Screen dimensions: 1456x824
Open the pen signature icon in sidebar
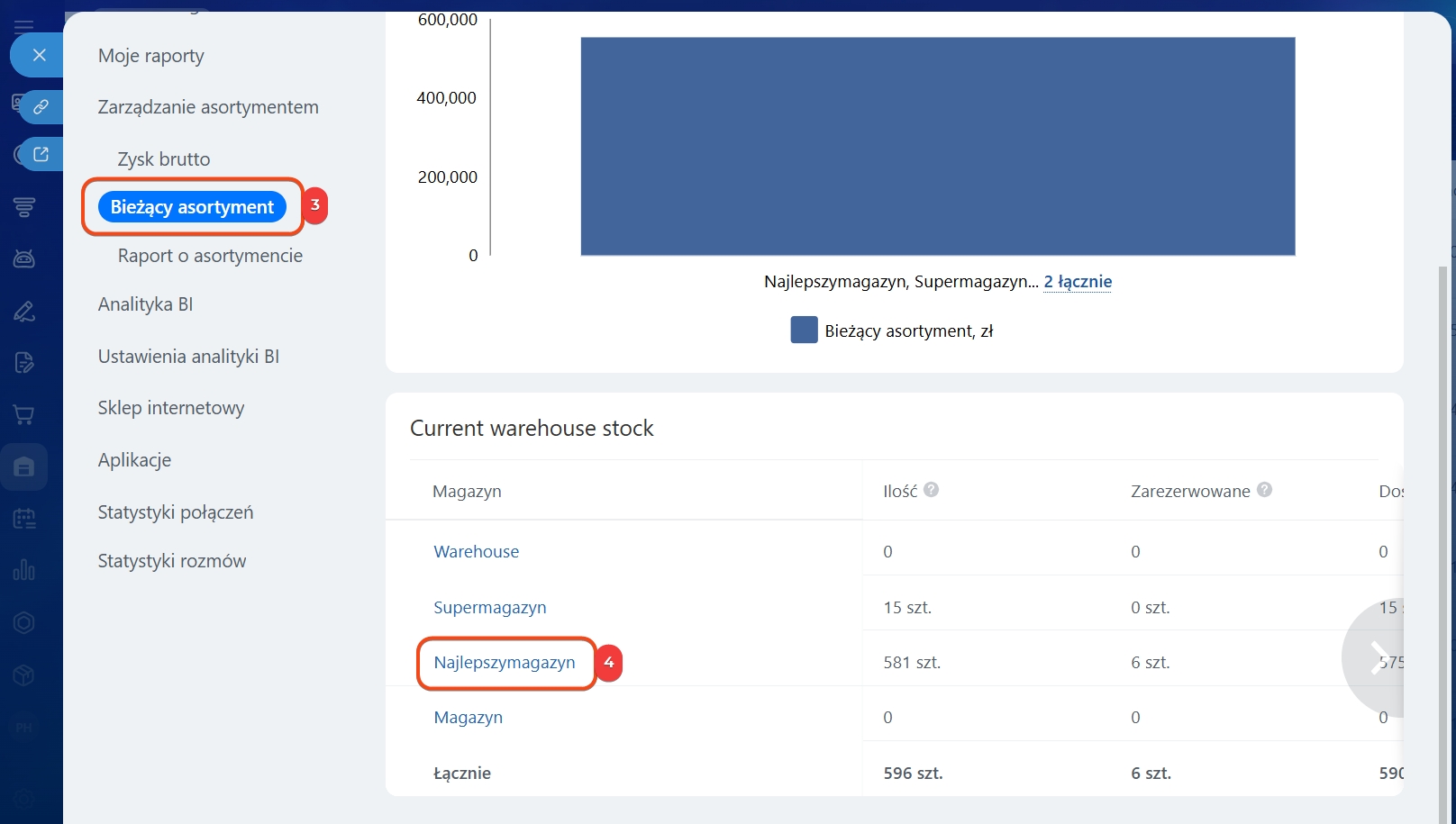(x=24, y=312)
